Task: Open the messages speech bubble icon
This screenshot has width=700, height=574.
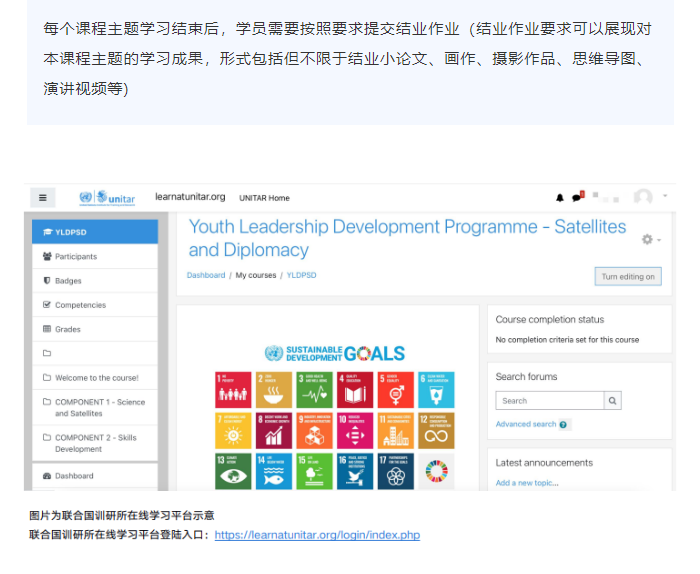Action: coord(578,197)
